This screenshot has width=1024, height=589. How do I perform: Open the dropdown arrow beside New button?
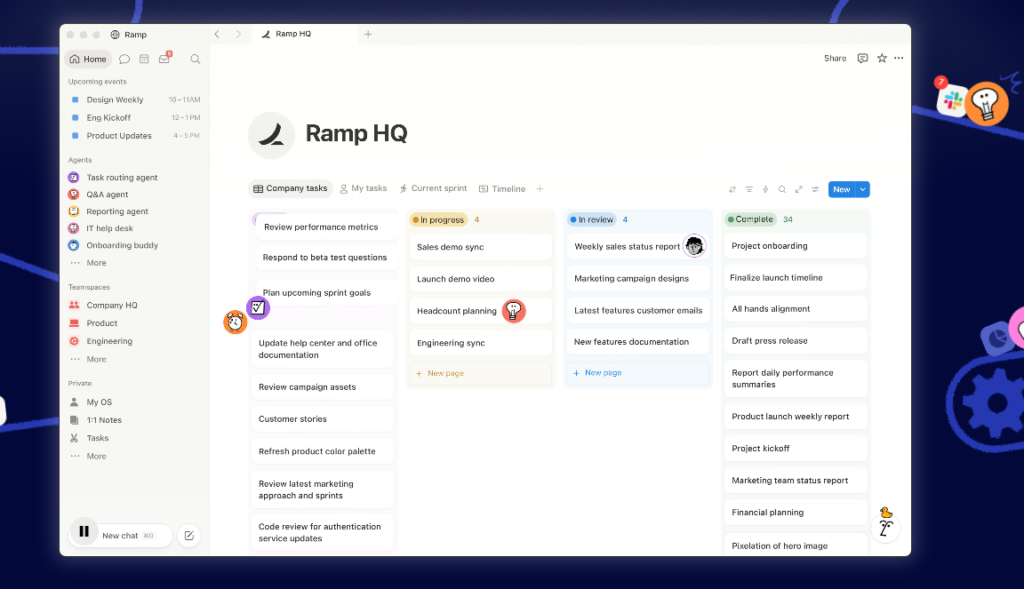coord(863,189)
